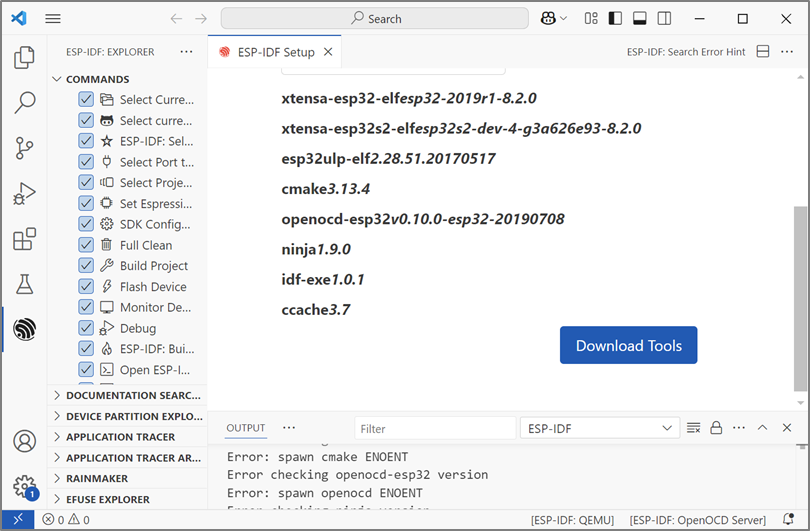810x531 pixels.
Task: Toggle output auto-scroll lock
Action: pos(716,428)
